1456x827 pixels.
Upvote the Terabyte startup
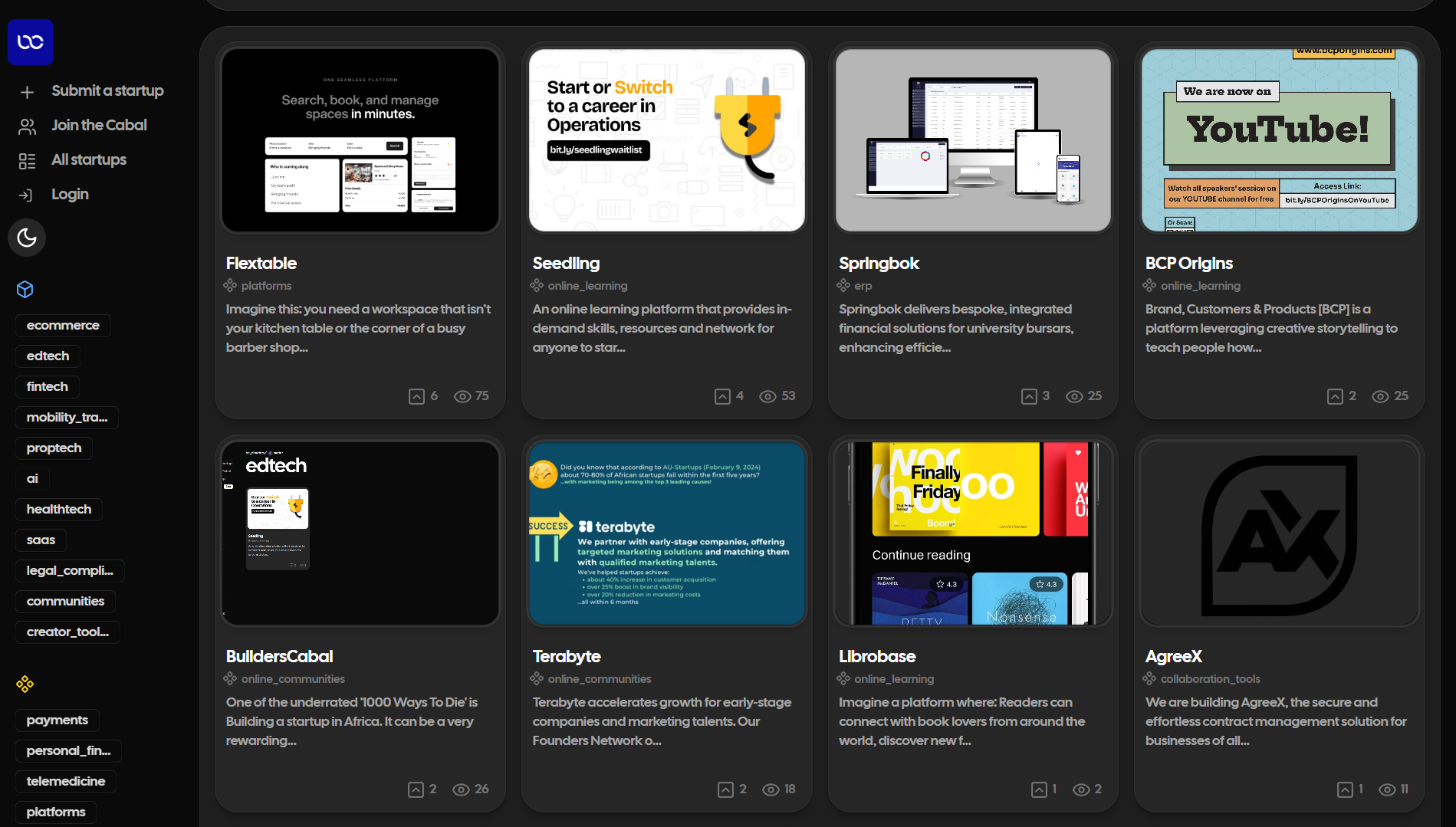[x=725, y=789]
